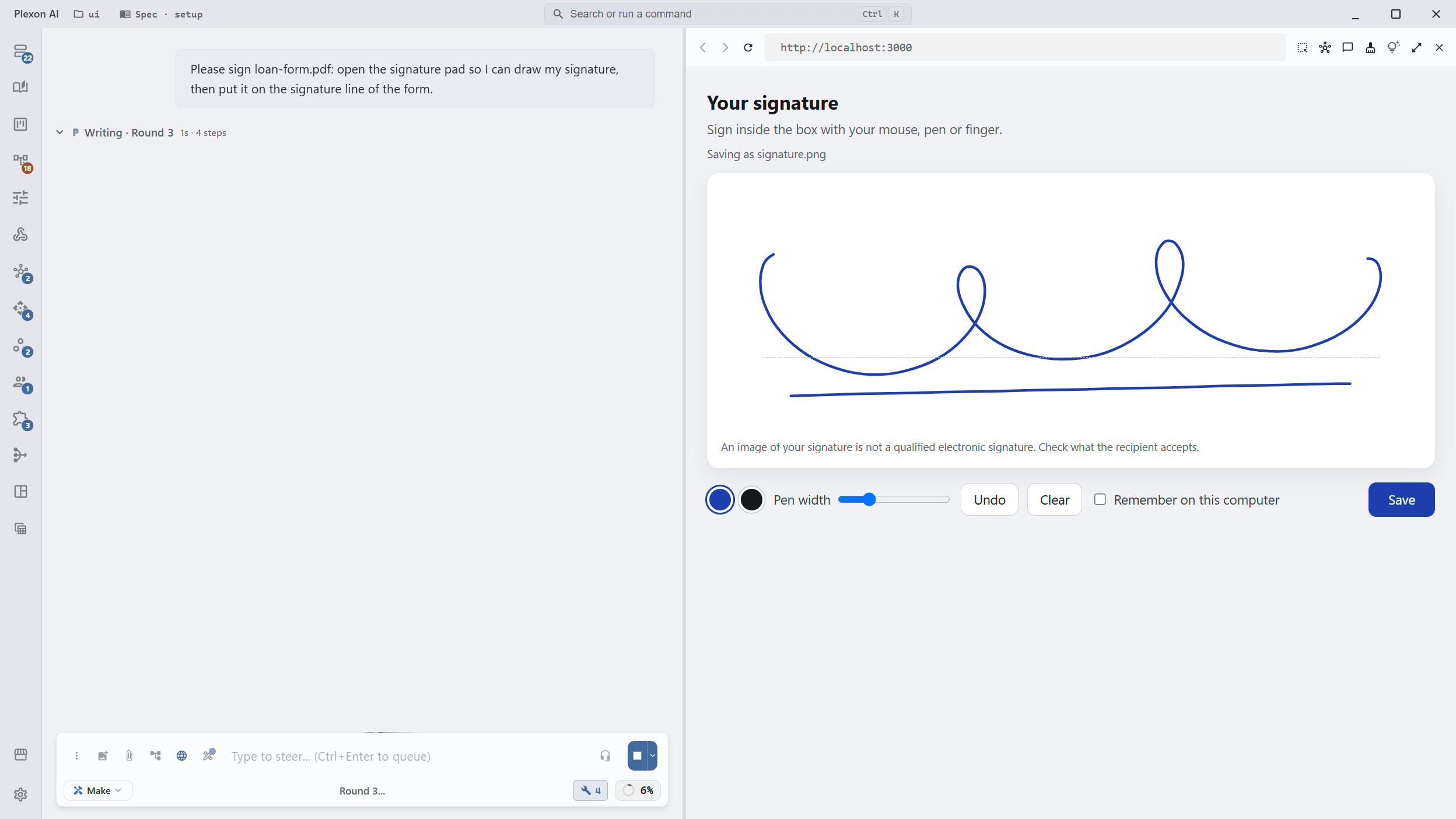The height and width of the screenshot is (819, 1456).
Task: Check Remember on this computer
Action: click(x=1100, y=499)
